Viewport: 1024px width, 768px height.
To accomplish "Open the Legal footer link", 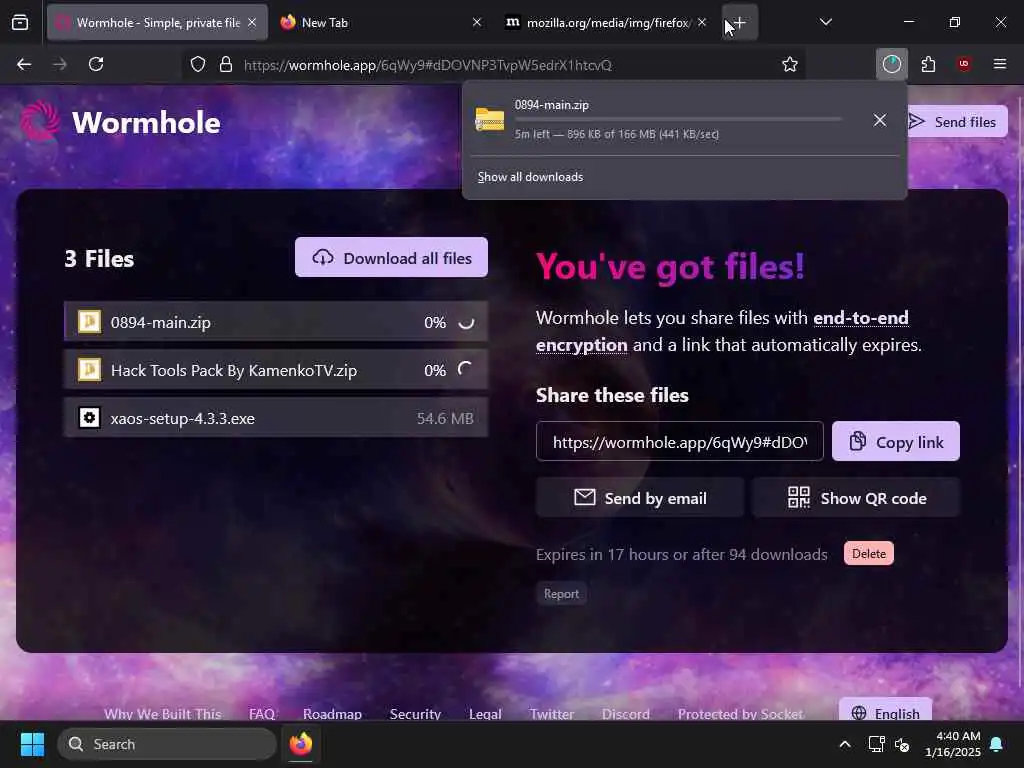I will [485, 713].
